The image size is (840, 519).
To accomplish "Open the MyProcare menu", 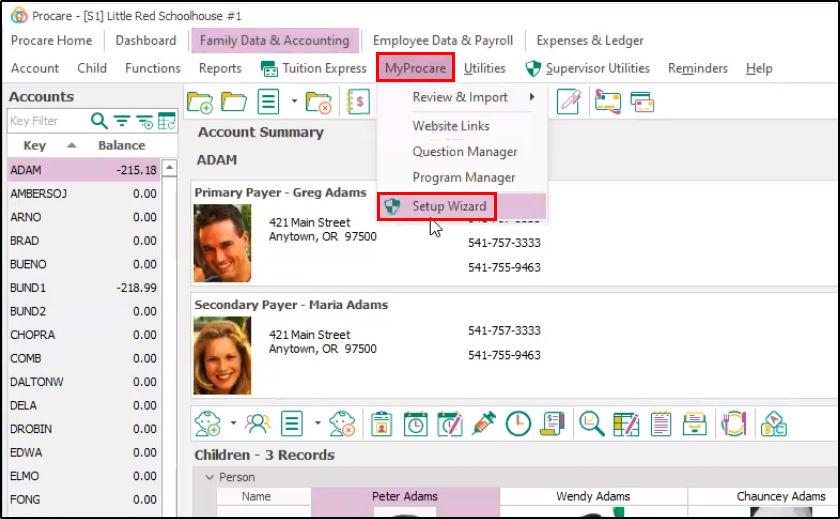I will click(415, 68).
